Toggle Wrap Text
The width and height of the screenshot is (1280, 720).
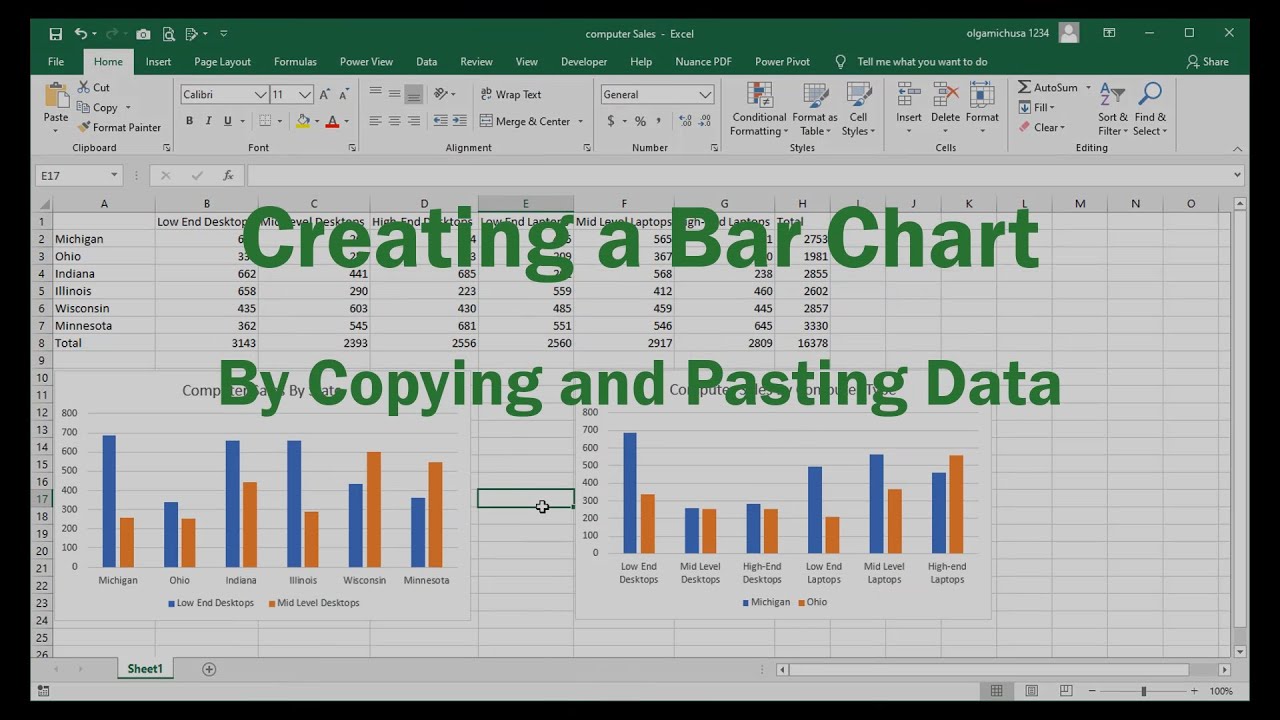[511, 94]
